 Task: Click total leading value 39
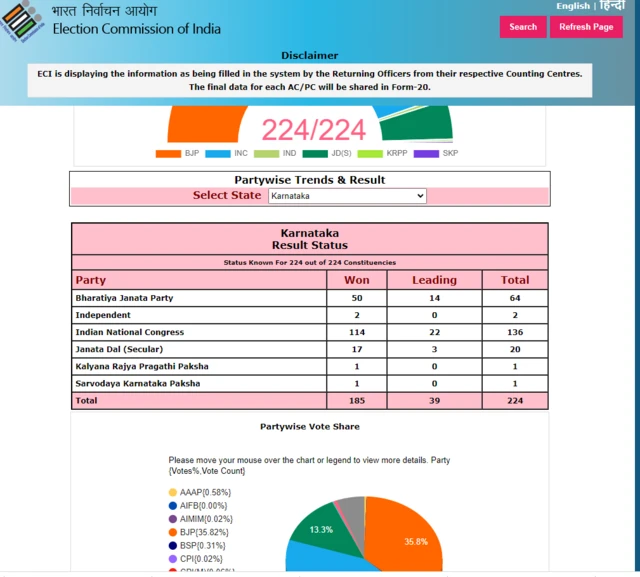434,401
